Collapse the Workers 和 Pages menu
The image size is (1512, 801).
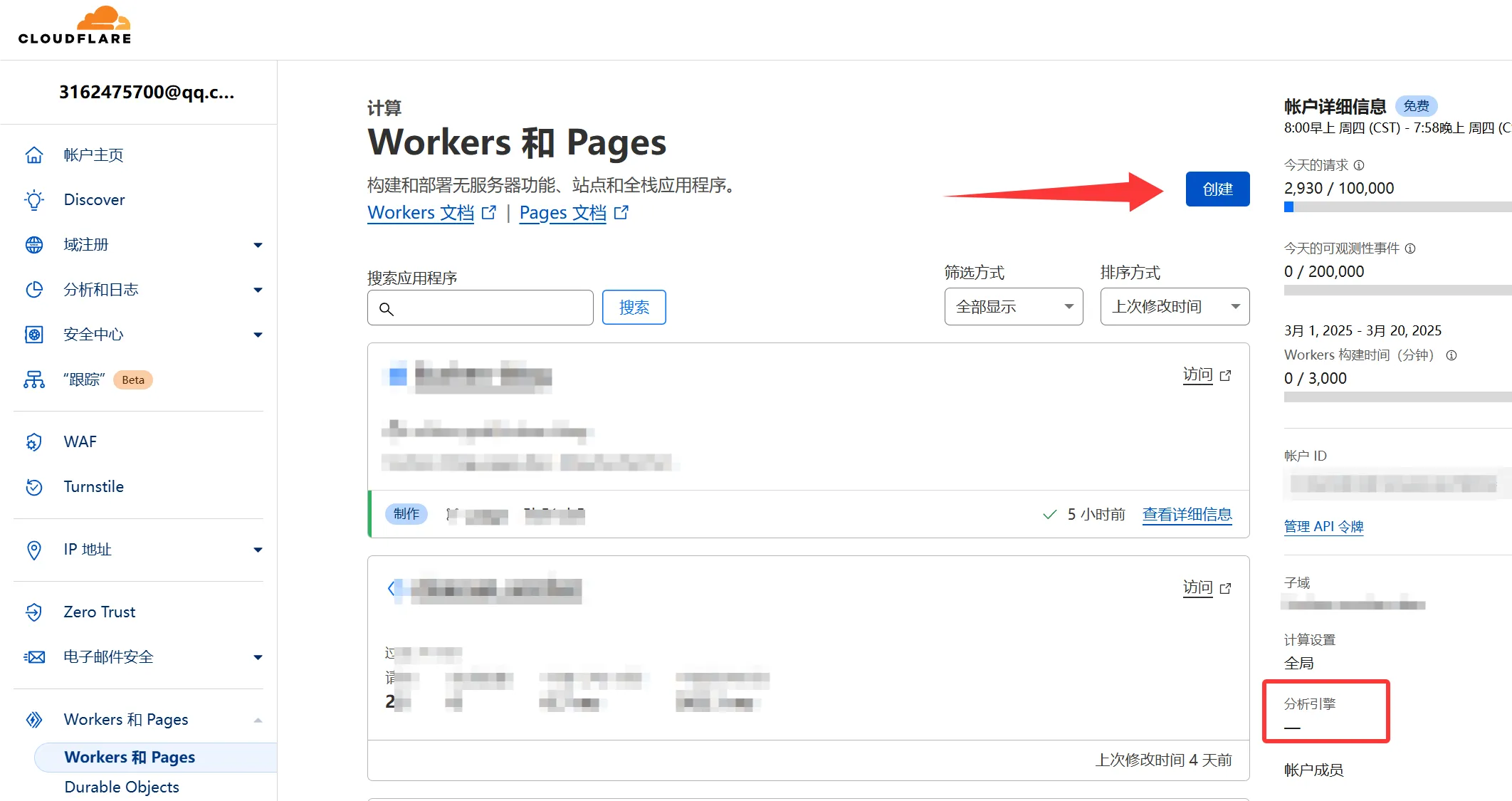tap(258, 720)
